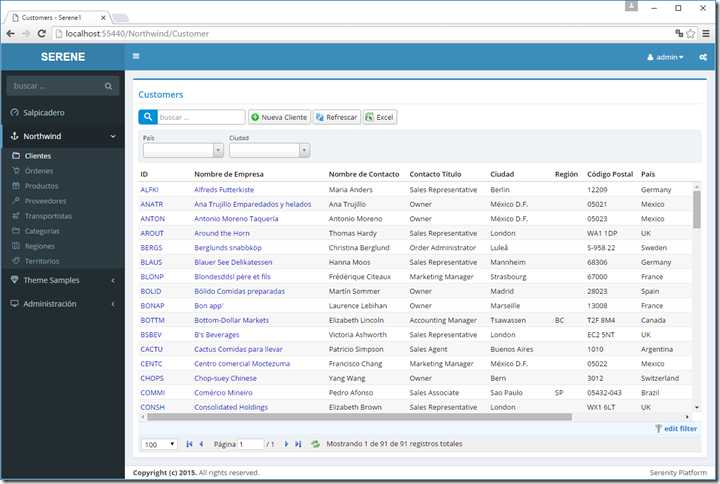The image size is (720, 484).
Task: Open Proveedores in the sidebar
Action: pyautogui.click(x=45, y=201)
